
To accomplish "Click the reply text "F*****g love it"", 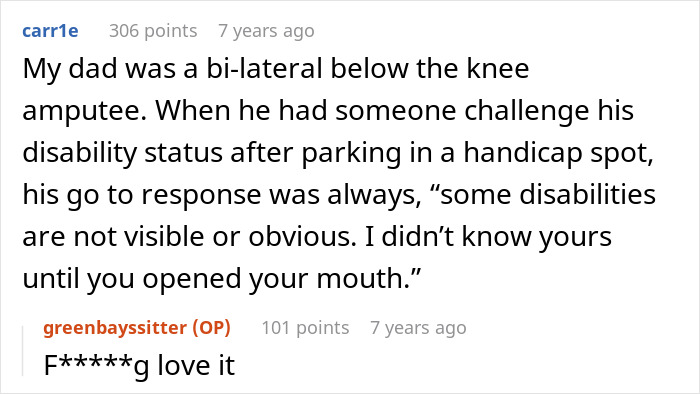I will point(139,366).
